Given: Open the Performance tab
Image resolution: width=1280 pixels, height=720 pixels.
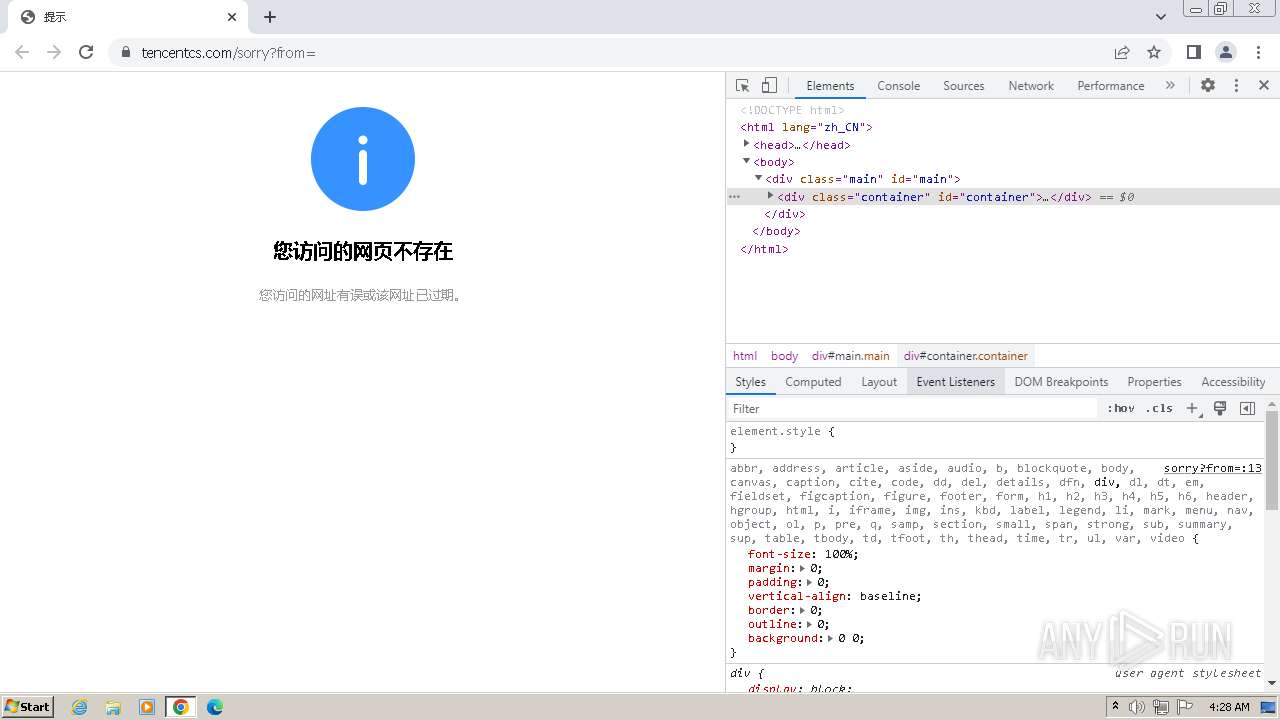Looking at the screenshot, I should 1111,86.
